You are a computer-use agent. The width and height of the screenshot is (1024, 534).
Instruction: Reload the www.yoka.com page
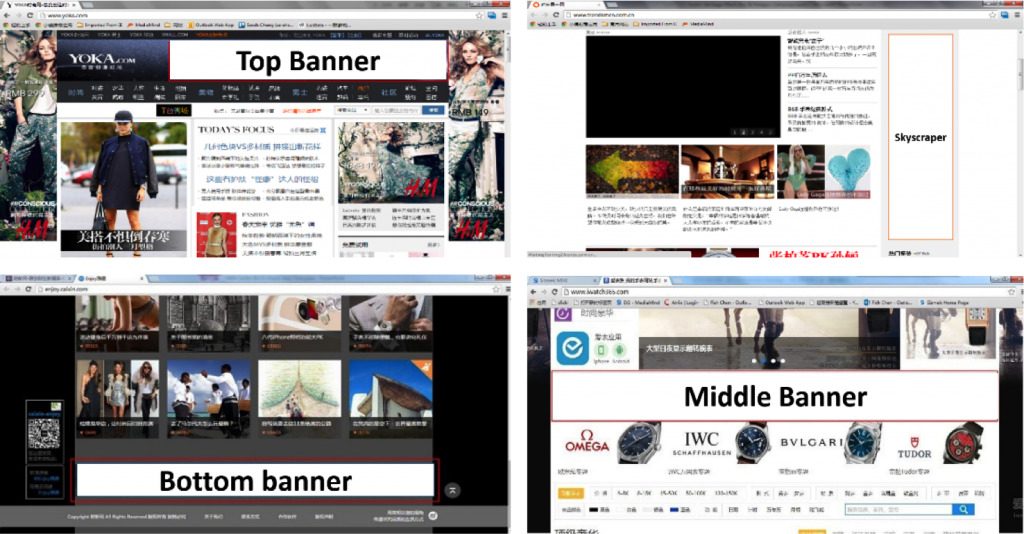(29, 15)
